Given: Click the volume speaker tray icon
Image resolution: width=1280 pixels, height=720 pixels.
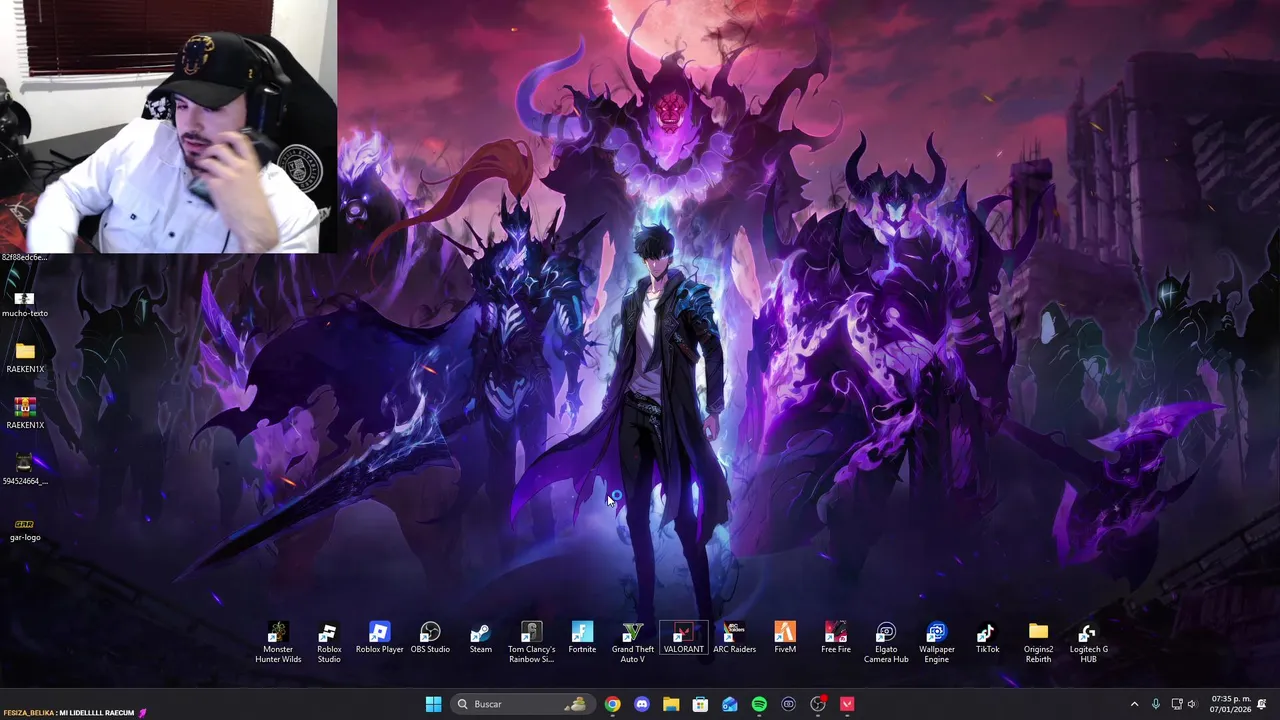Looking at the screenshot, I should pos(1191,704).
